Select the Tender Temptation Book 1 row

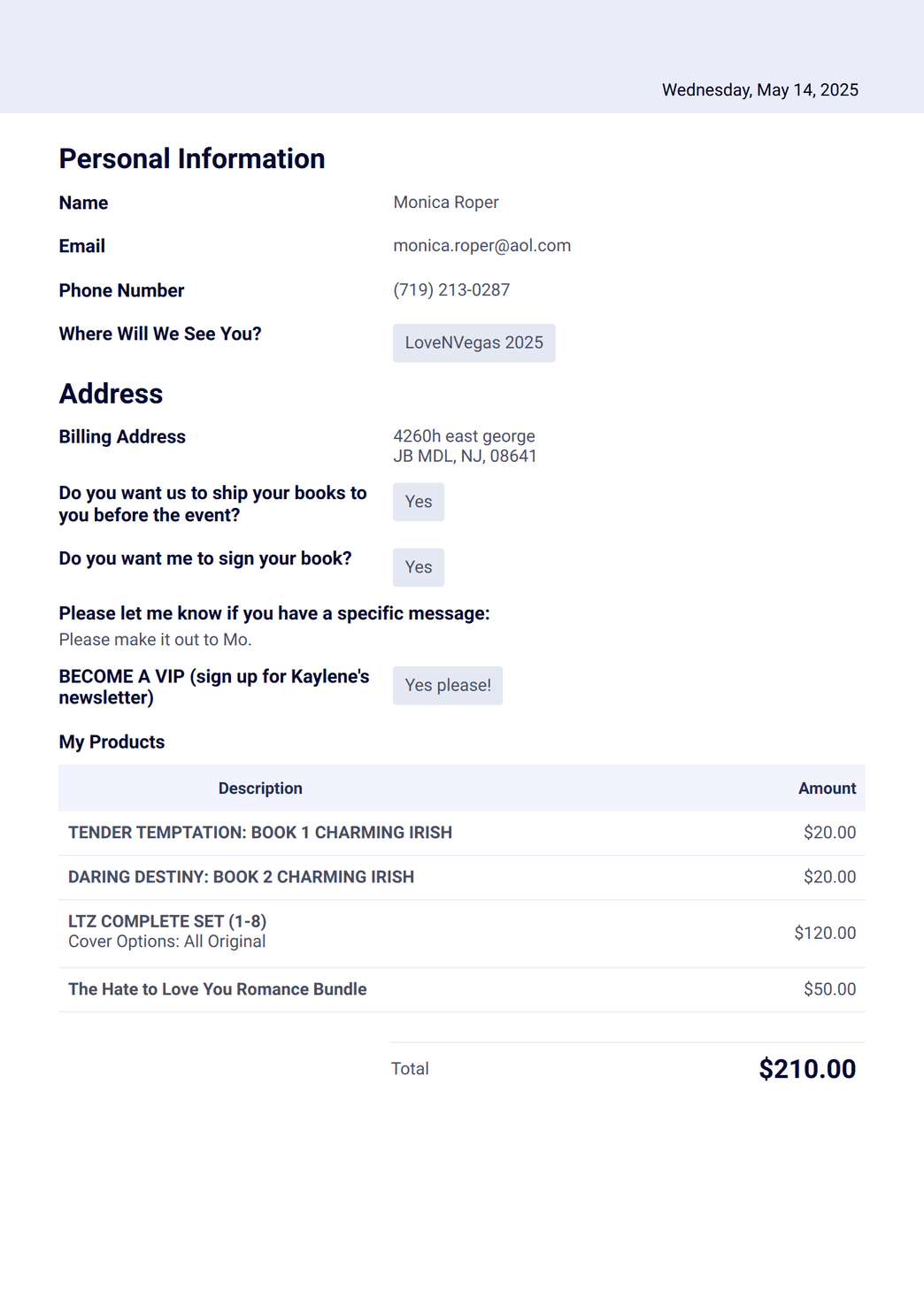coord(462,833)
